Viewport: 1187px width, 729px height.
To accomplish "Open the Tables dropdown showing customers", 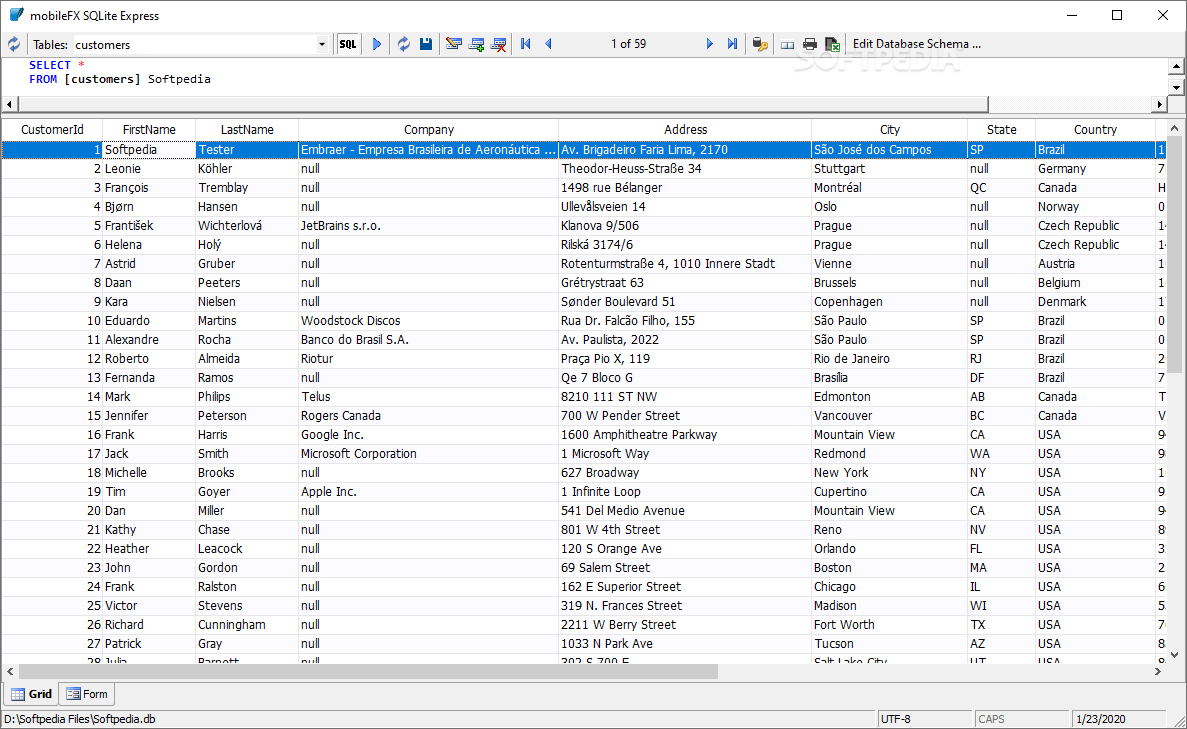I will coord(322,45).
